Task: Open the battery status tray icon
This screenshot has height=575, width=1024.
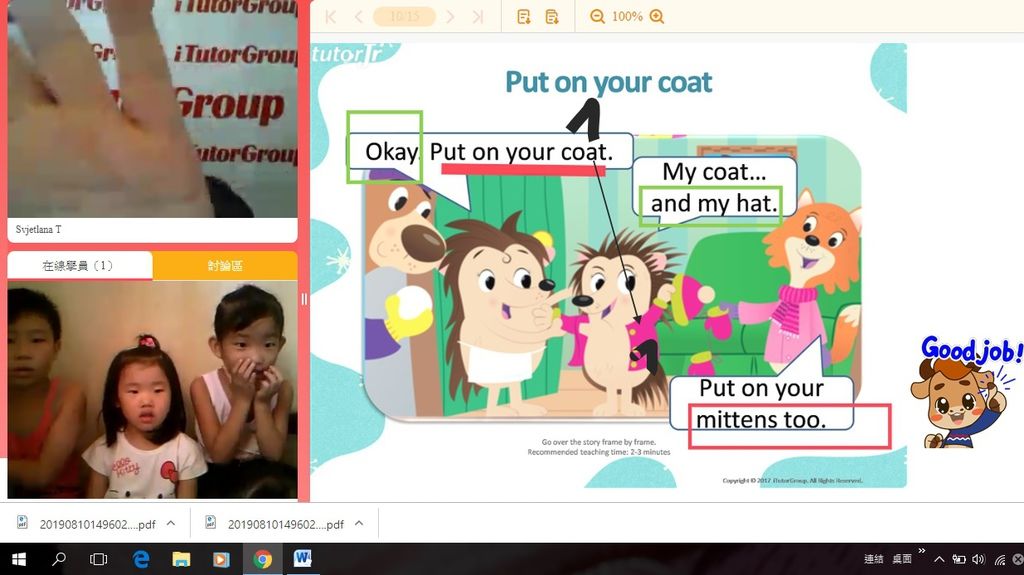Action: tap(958, 559)
